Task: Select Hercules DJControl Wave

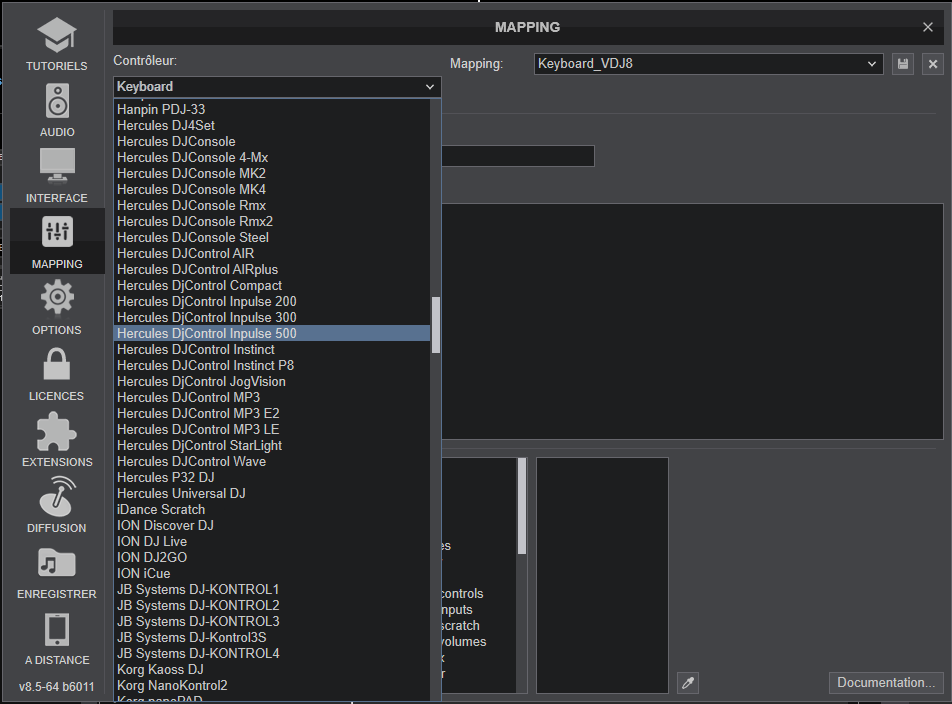Action: pos(272,461)
